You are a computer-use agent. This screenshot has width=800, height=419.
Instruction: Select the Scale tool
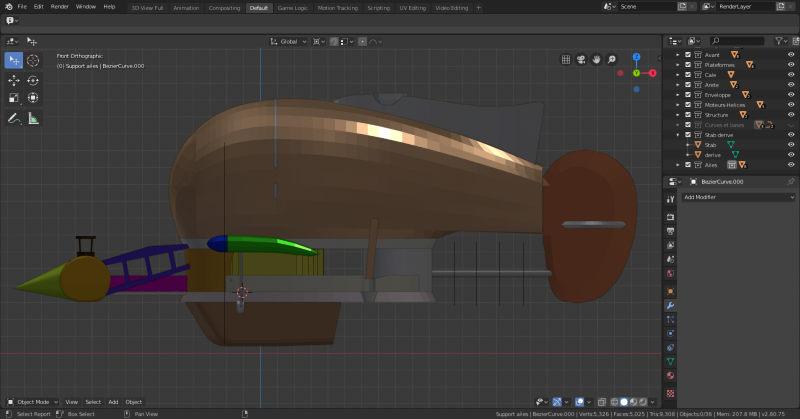pyautogui.click(x=14, y=98)
